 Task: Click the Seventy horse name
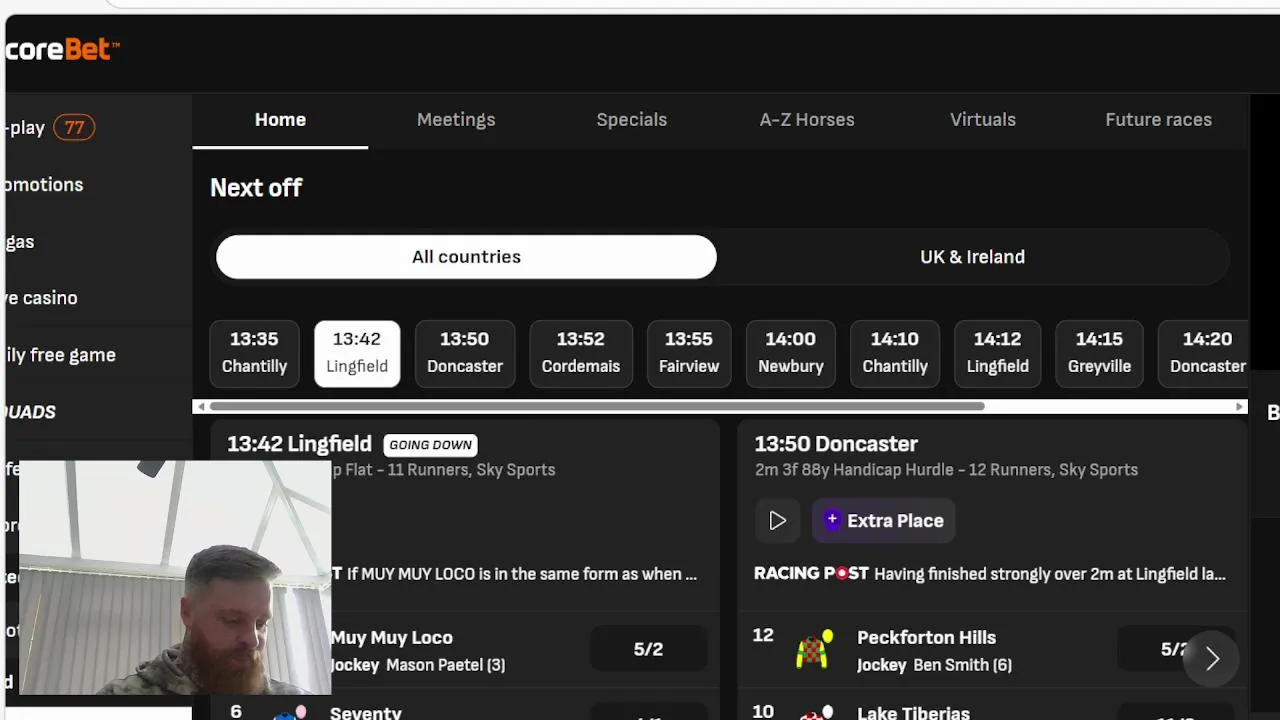coord(366,713)
